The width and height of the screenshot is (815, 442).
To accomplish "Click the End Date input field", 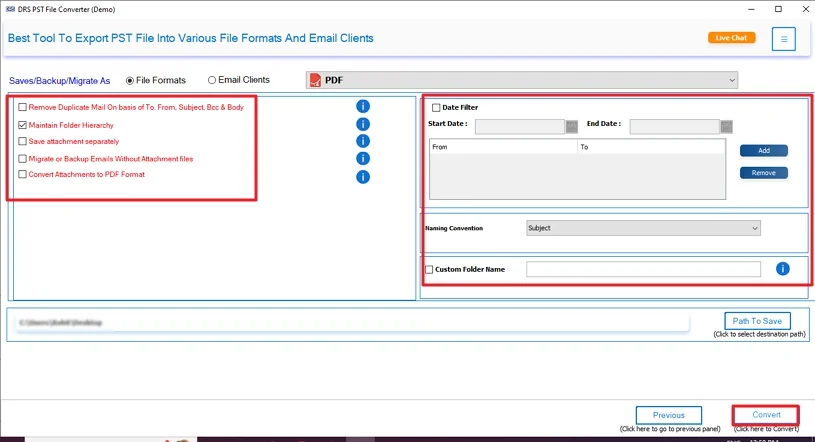I will pos(675,126).
